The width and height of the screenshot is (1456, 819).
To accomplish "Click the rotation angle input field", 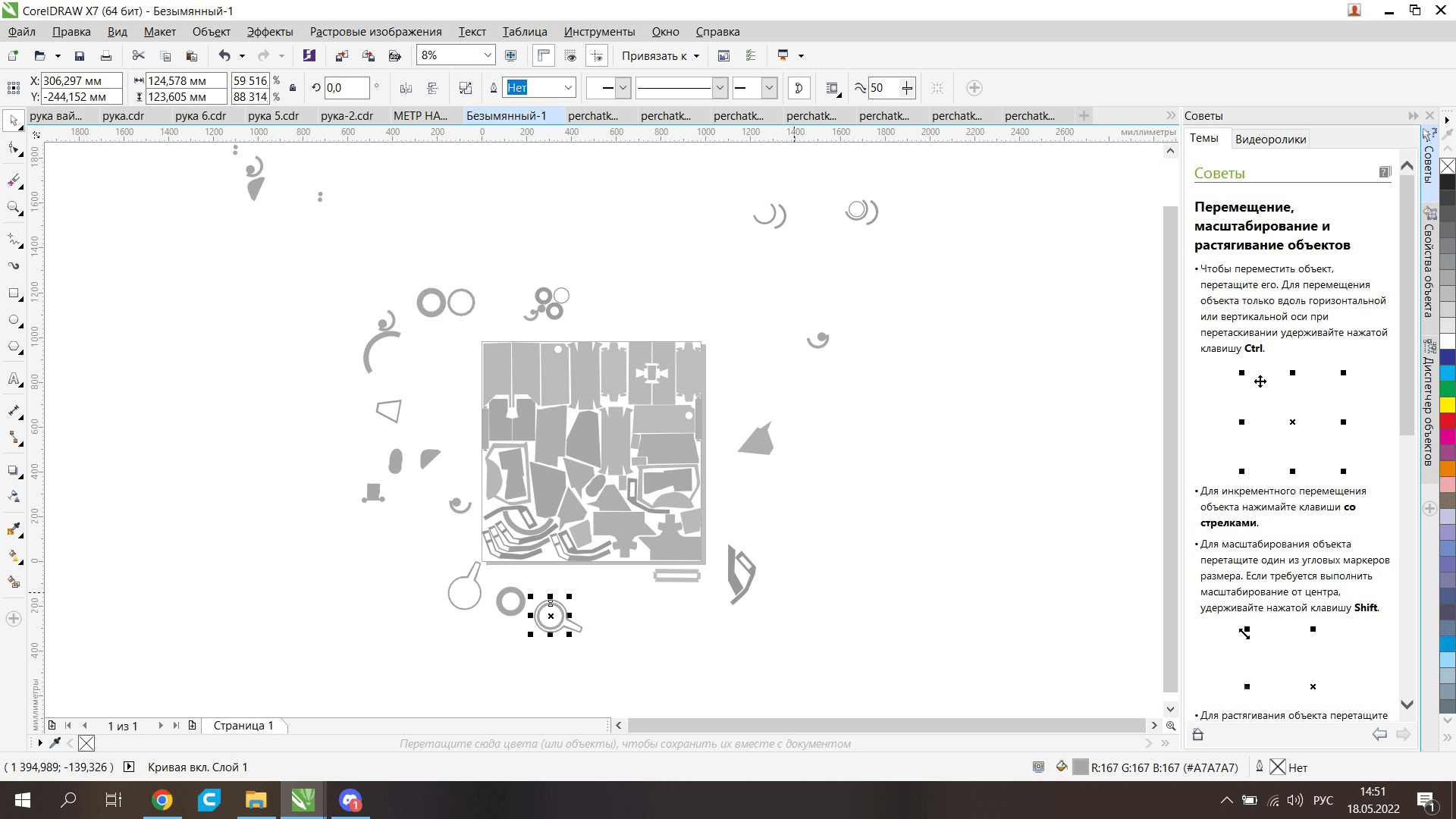I will coord(346,88).
